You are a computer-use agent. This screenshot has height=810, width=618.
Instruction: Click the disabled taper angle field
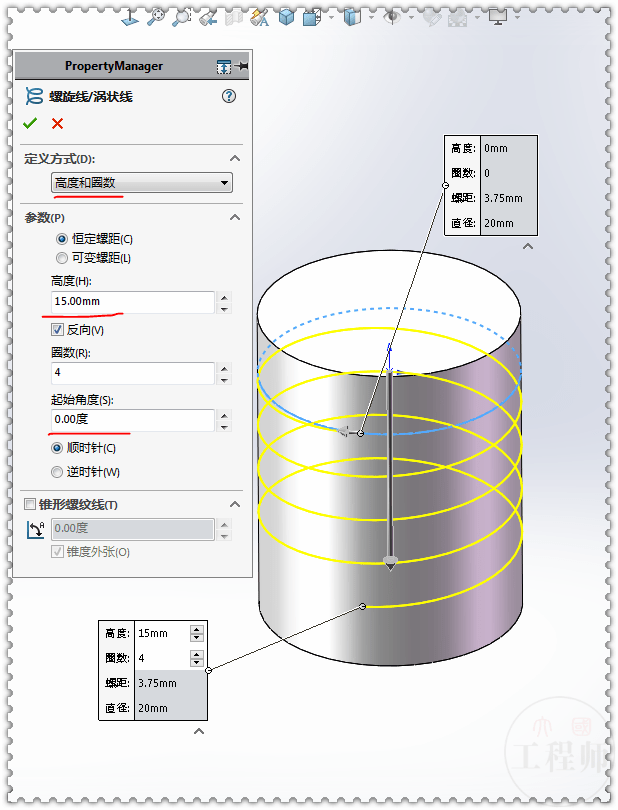click(133, 529)
